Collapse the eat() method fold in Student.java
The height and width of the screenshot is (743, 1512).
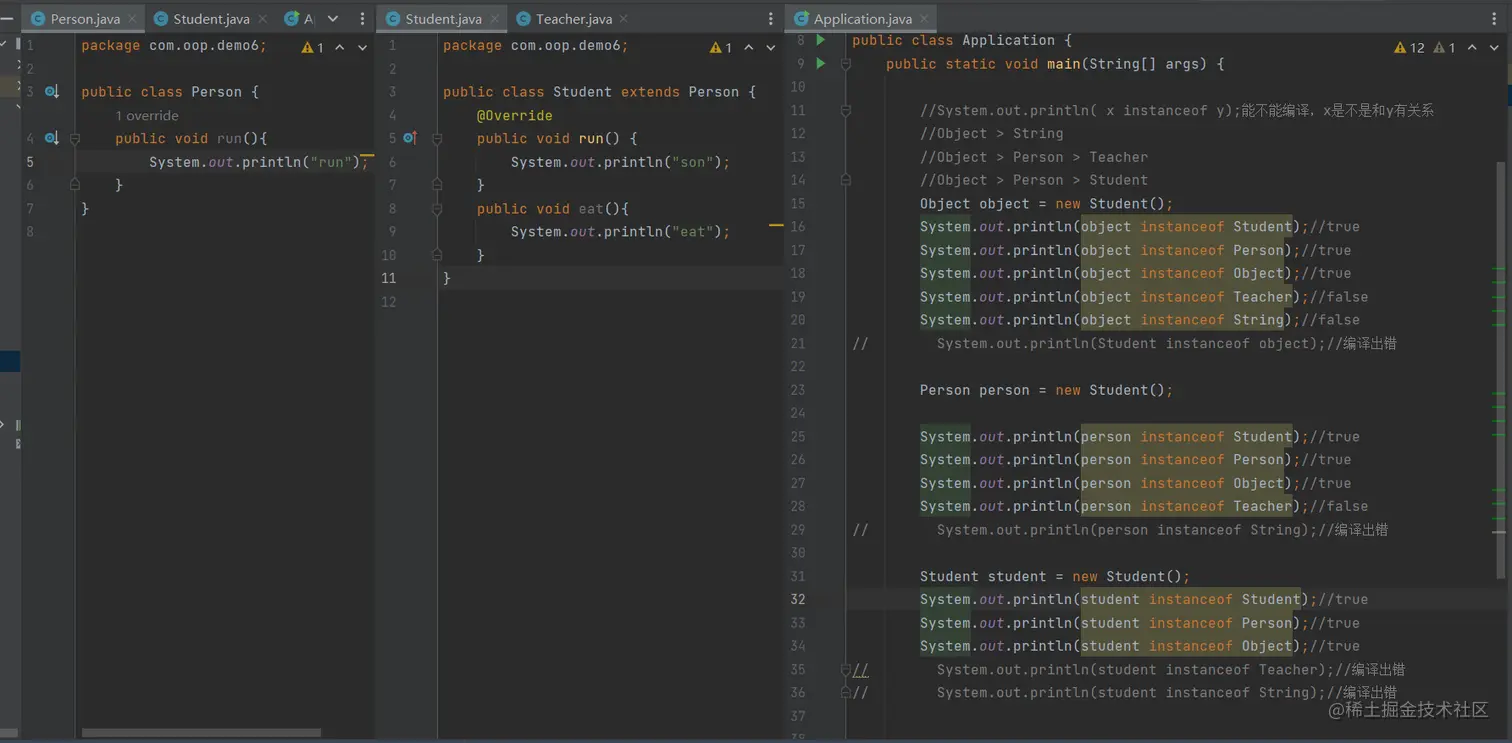pos(437,209)
